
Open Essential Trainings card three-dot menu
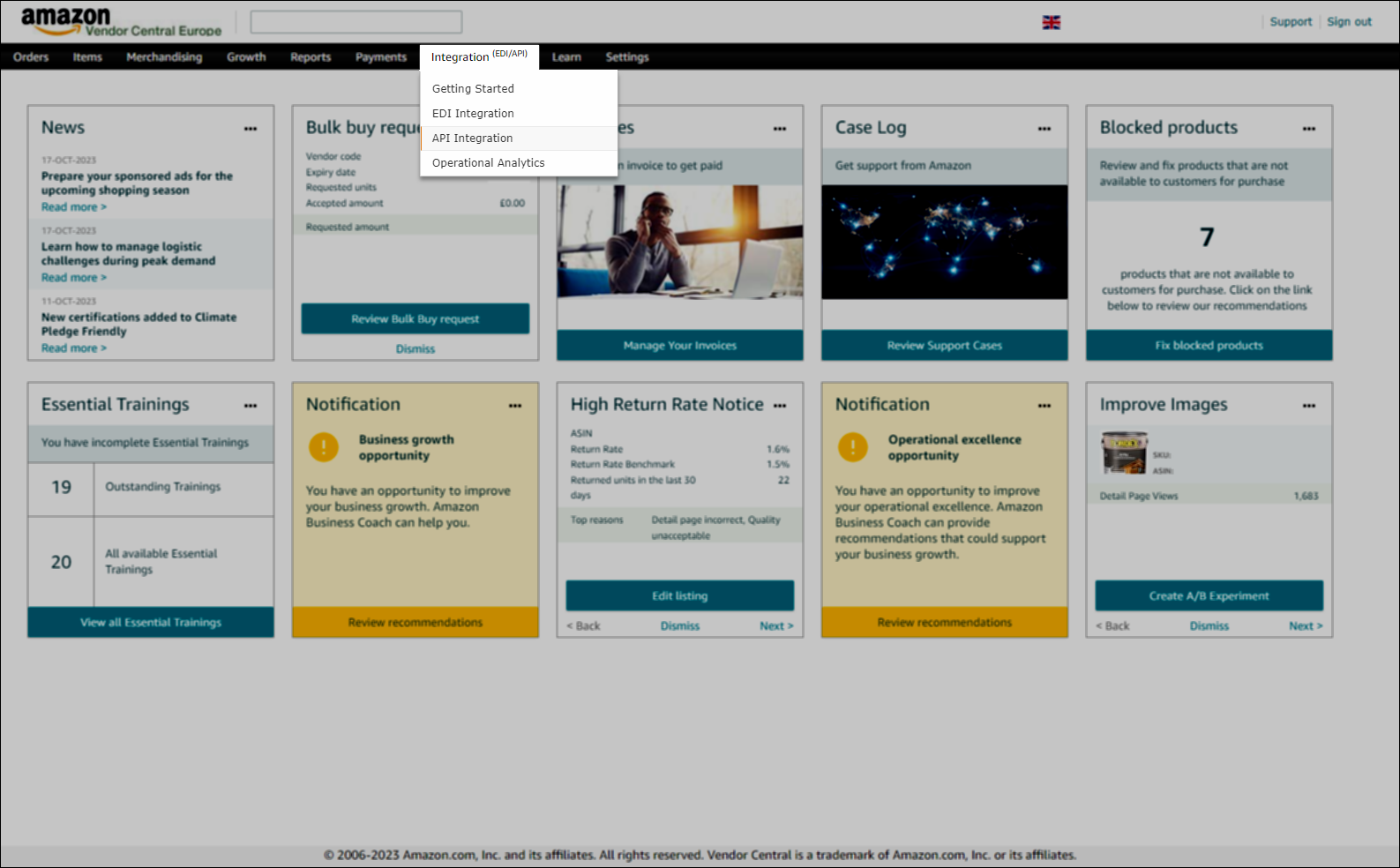click(251, 406)
